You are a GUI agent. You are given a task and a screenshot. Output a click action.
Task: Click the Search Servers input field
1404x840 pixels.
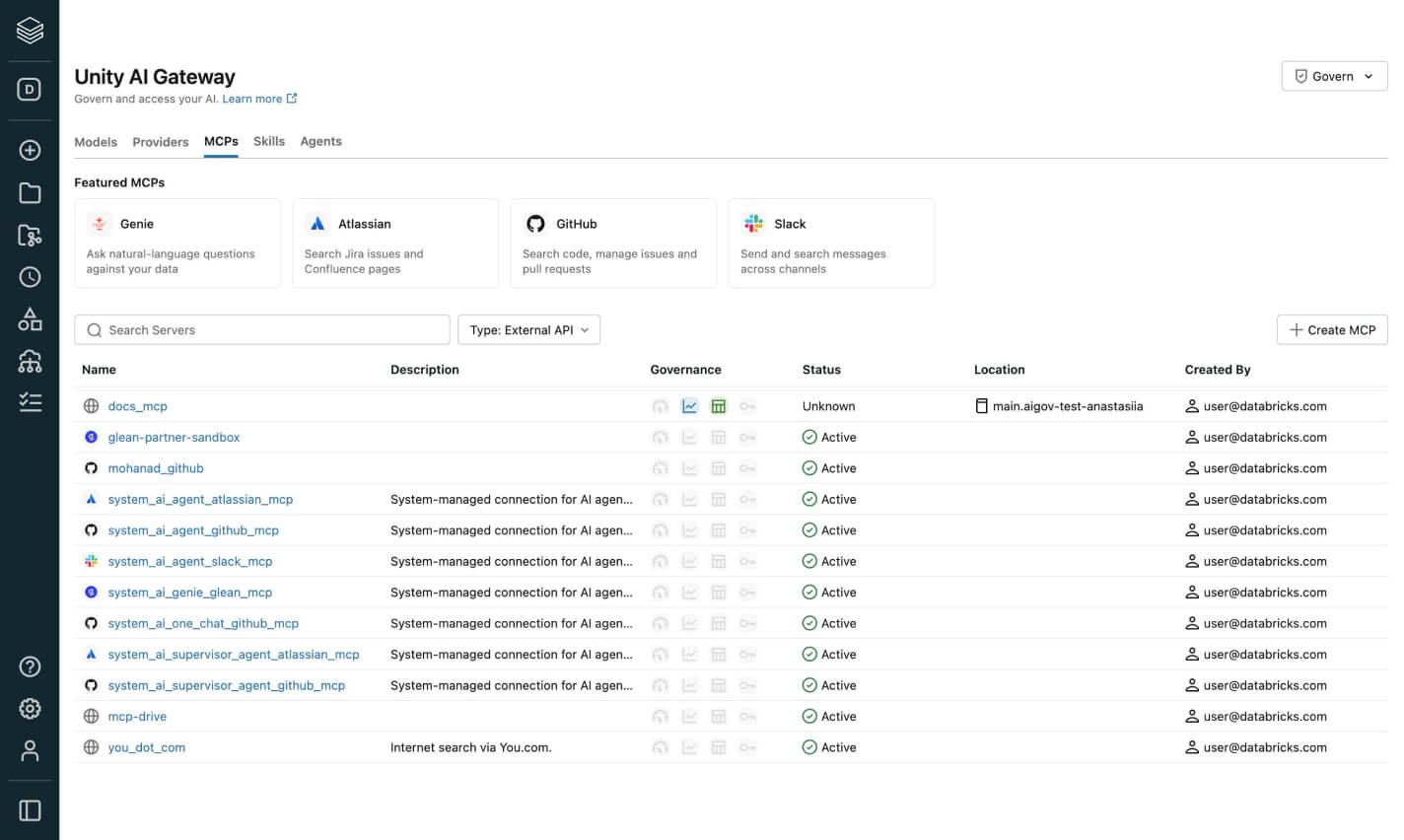(x=262, y=330)
